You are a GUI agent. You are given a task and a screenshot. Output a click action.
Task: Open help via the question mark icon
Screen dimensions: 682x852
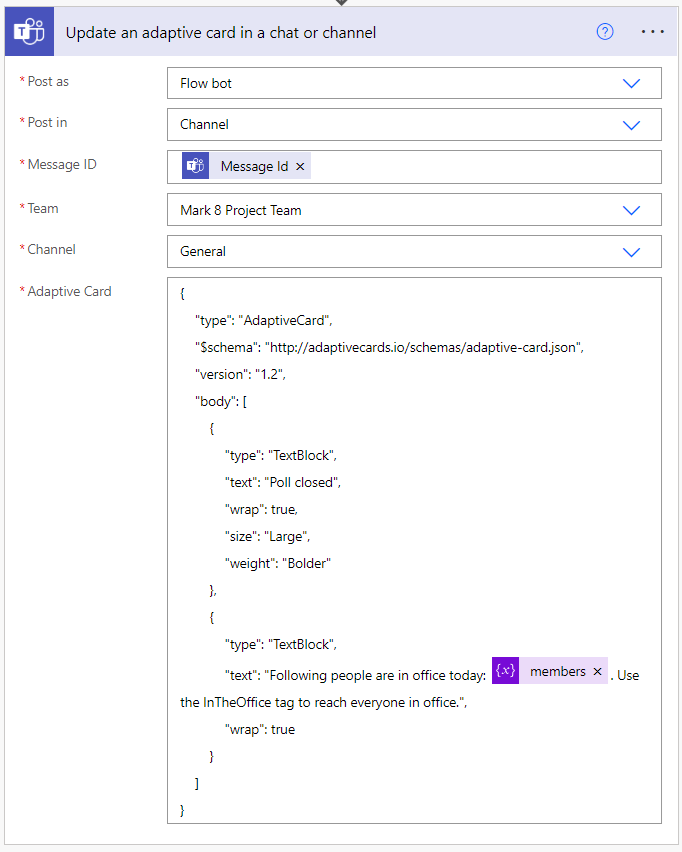(x=605, y=31)
